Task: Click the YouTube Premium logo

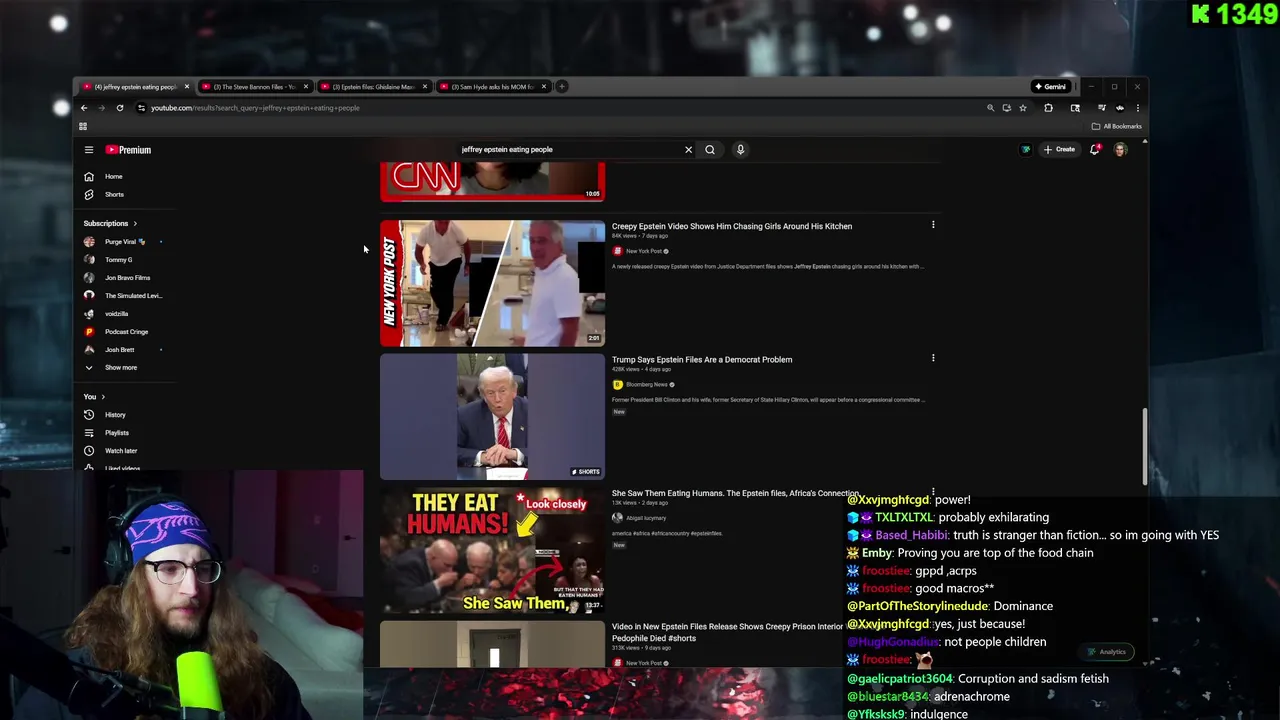Action: (x=128, y=150)
